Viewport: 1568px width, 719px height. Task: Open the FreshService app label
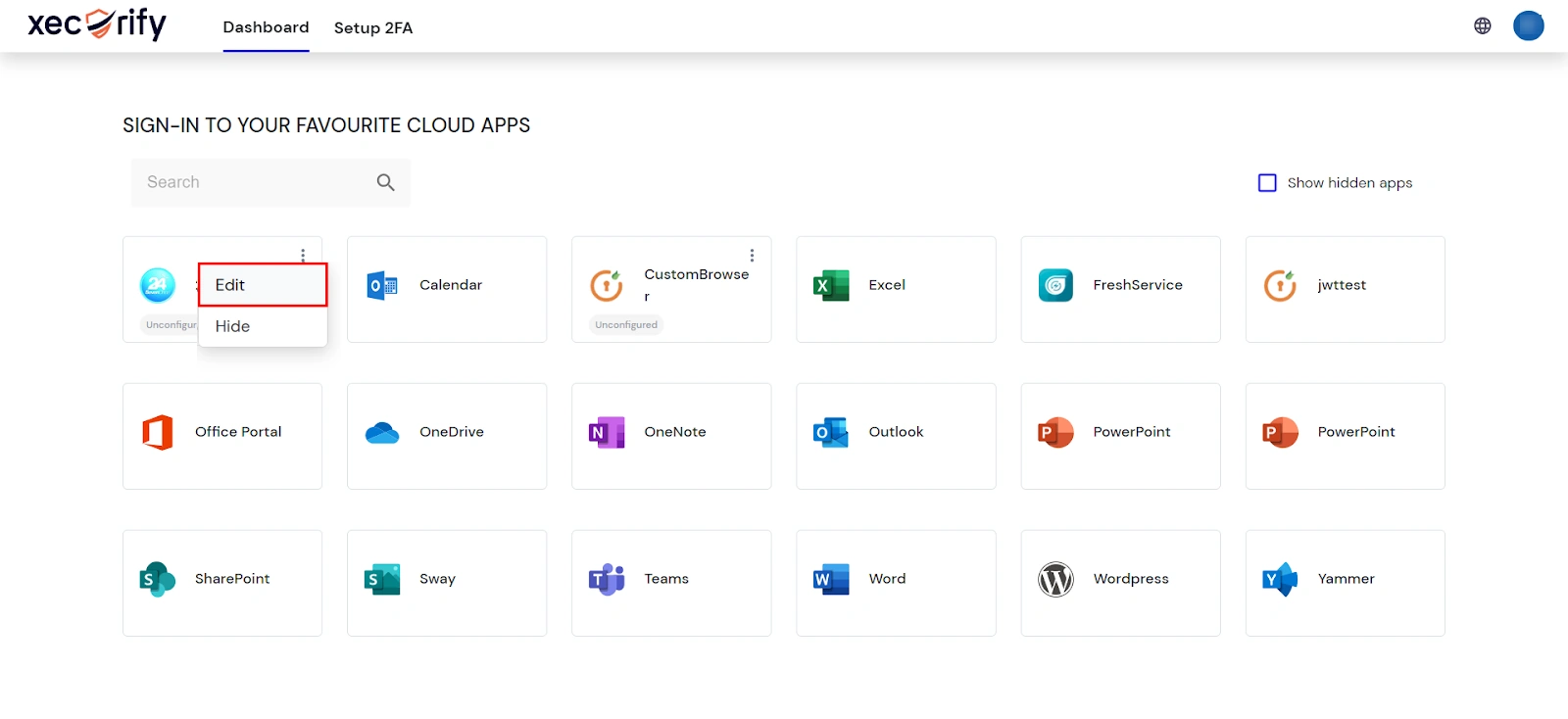pos(1138,285)
